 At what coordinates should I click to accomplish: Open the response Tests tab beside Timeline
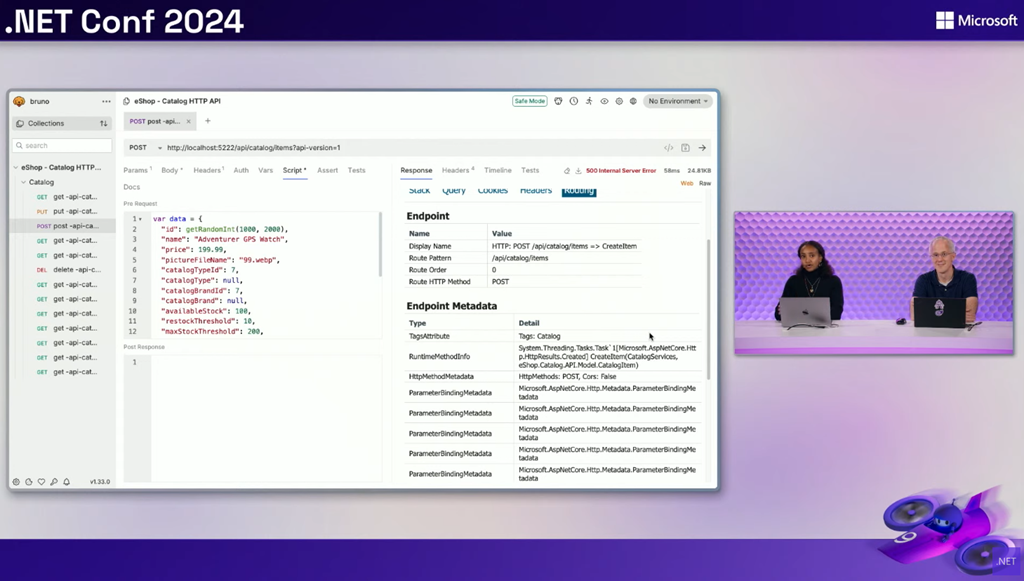[x=530, y=170]
